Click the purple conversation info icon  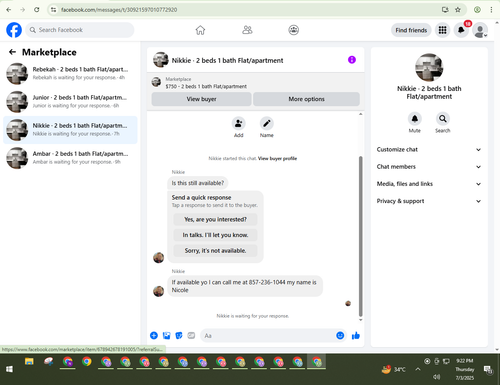tap(352, 60)
